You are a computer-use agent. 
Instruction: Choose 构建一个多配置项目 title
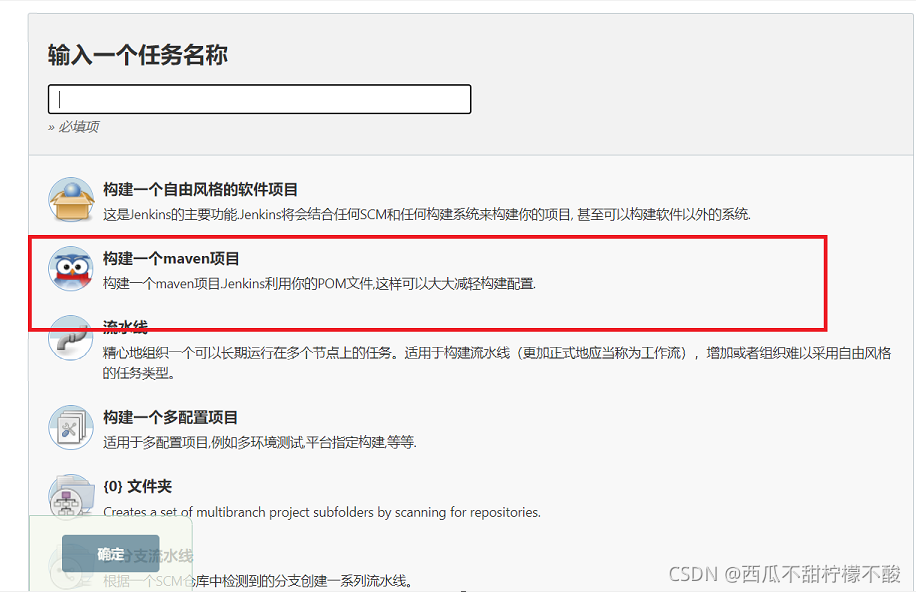170,417
